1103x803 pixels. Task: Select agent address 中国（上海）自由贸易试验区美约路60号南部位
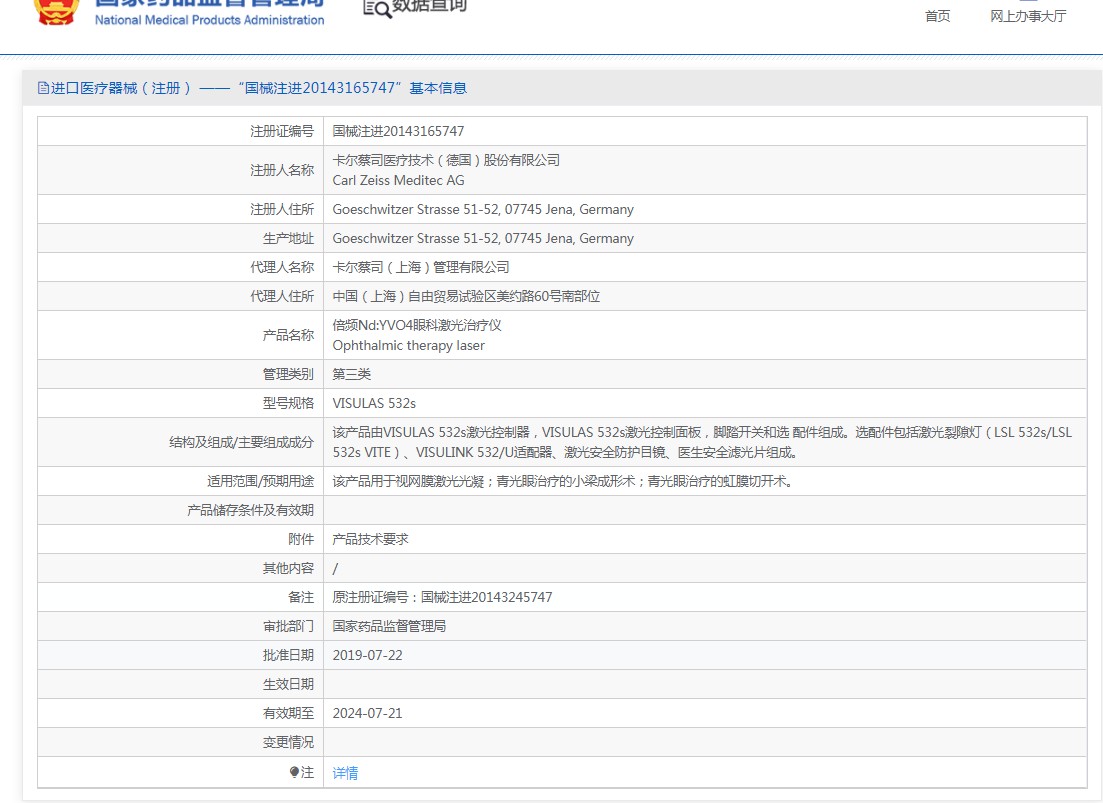tap(466, 296)
